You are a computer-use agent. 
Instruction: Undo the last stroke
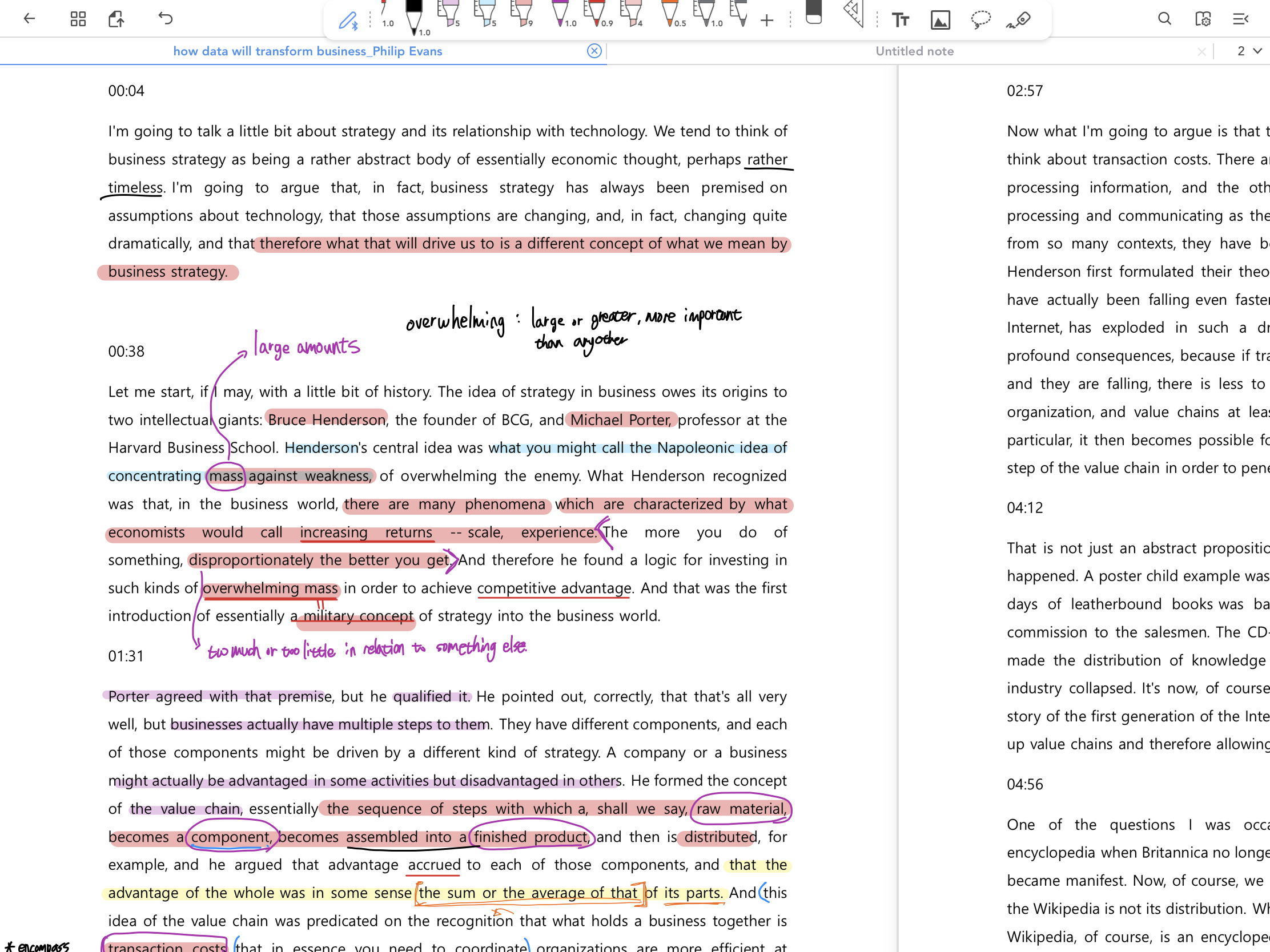[166, 19]
